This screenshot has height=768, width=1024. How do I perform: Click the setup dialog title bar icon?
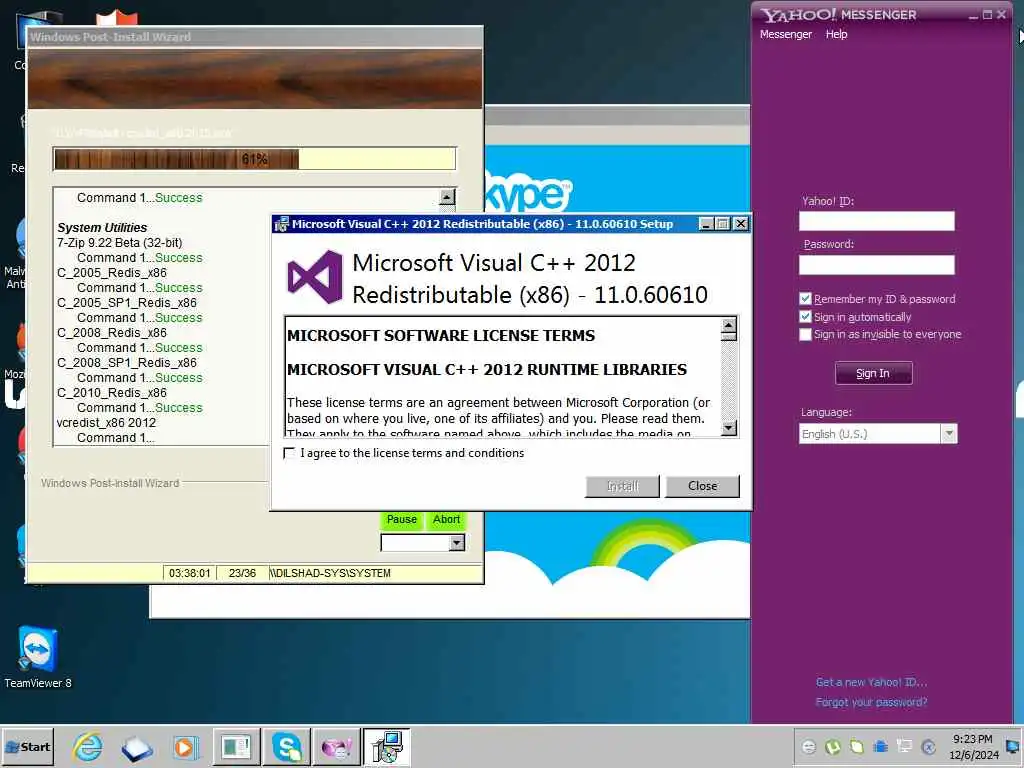coord(281,224)
